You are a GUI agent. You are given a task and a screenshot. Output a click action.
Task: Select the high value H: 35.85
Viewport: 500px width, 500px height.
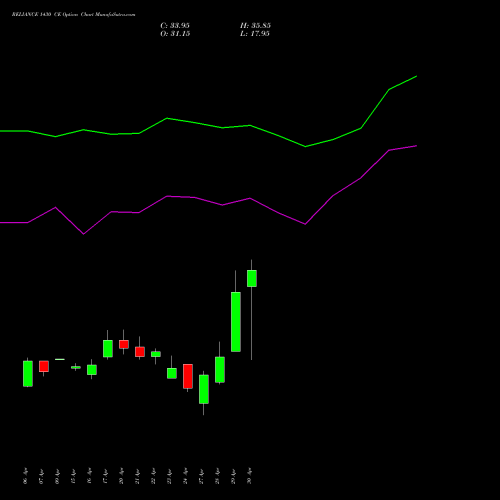tap(255, 26)
